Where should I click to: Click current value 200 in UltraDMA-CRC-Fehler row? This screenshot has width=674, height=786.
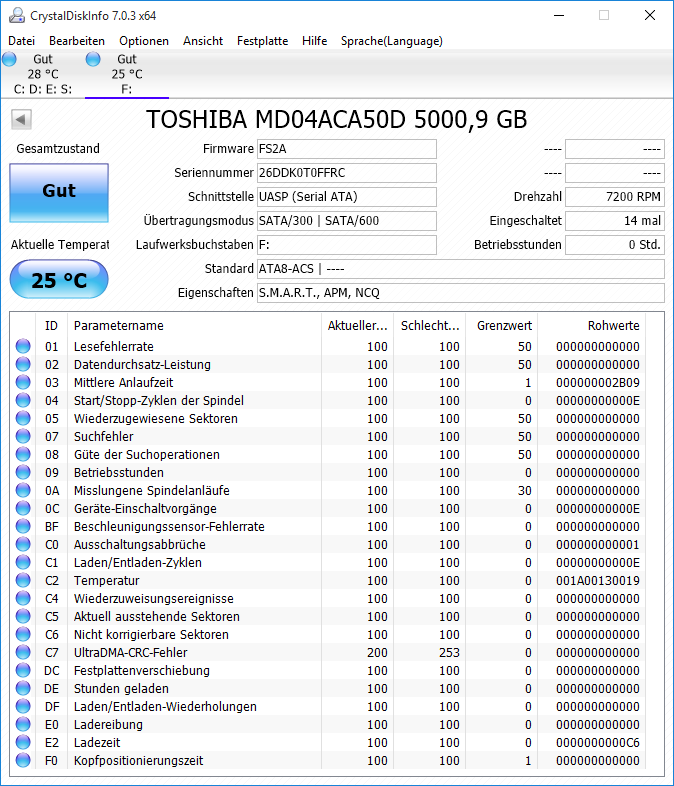(x=377, y=653)
